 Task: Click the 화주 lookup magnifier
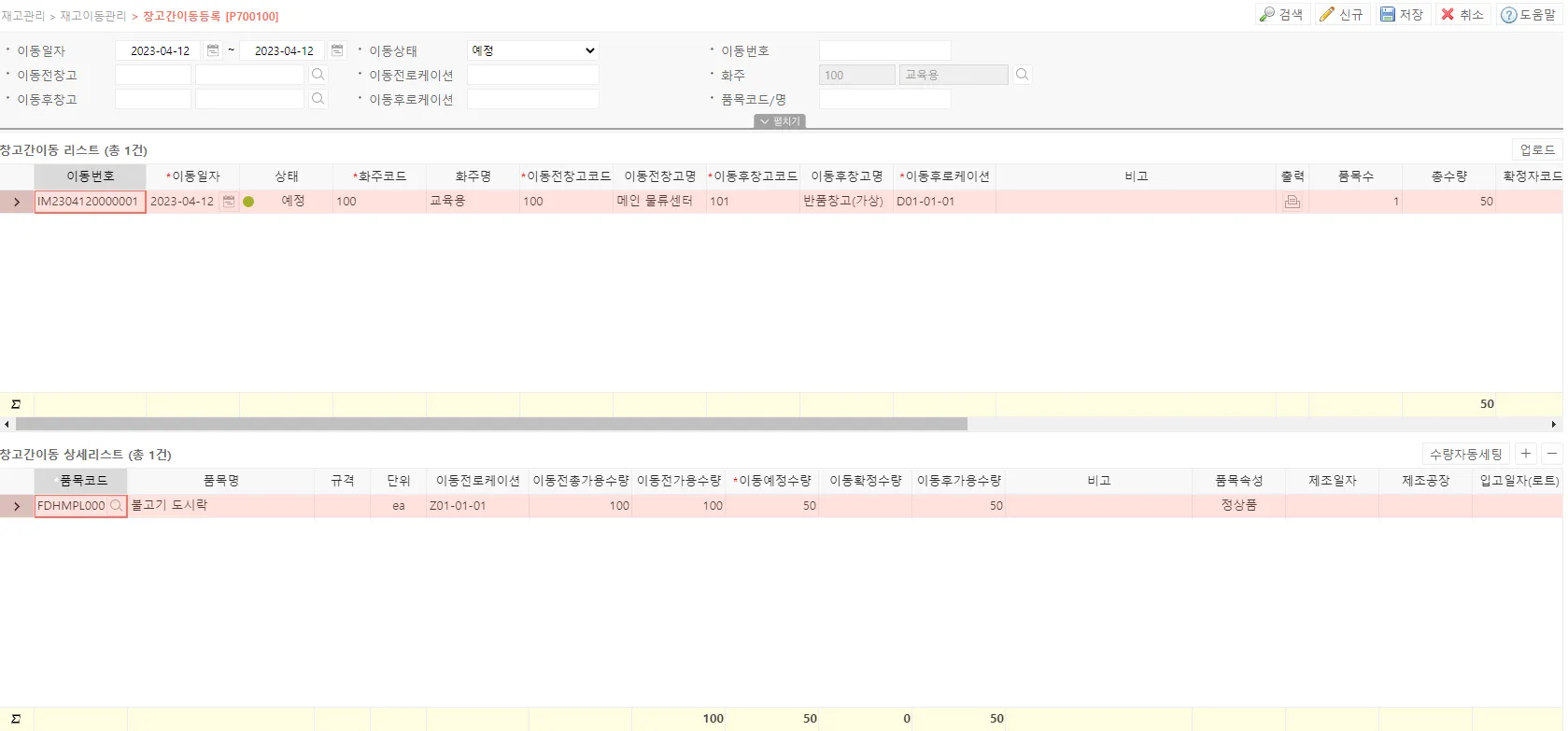coord(1023,75)
